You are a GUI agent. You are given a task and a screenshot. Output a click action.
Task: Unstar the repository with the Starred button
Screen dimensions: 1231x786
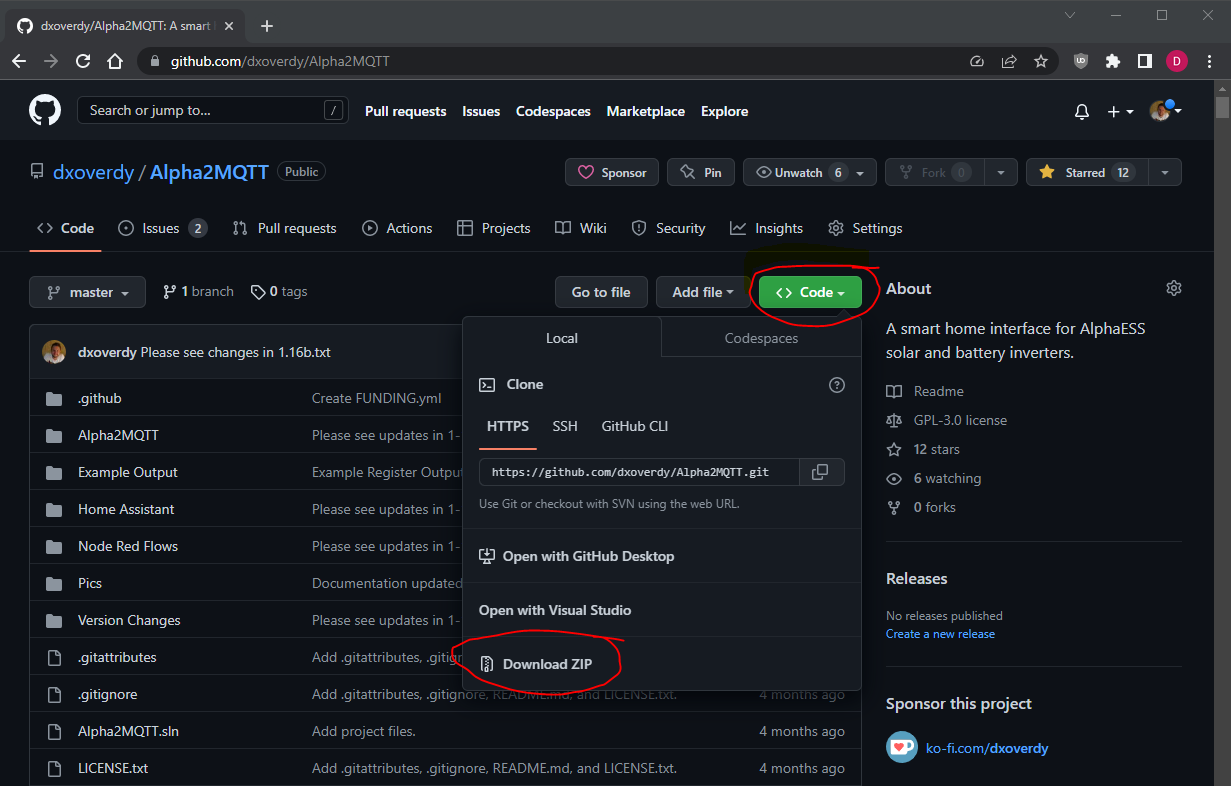(x=1085, y=172)
